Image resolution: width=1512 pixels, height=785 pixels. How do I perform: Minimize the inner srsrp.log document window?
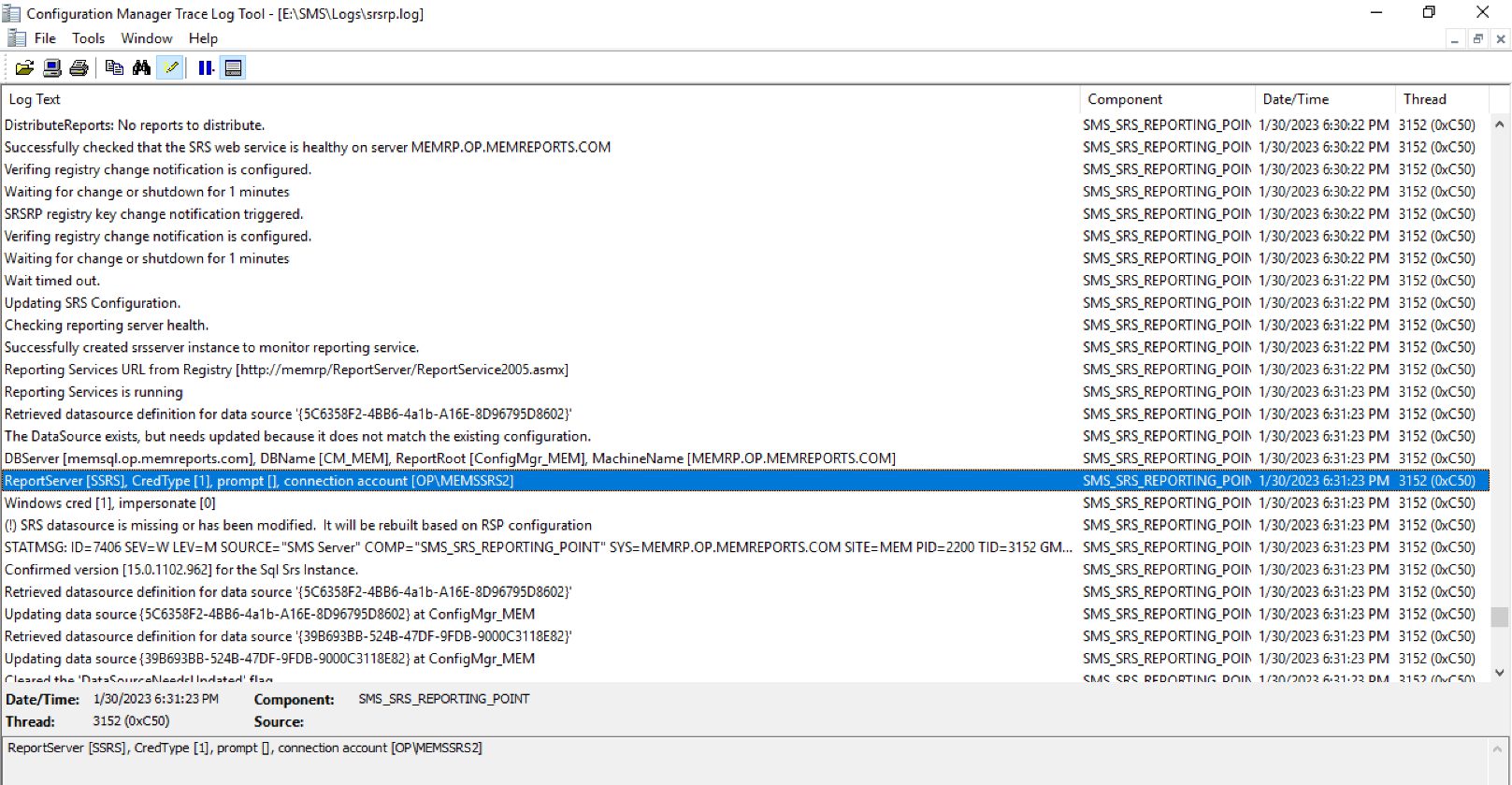pyautogui.click(x=1455, y=39)
